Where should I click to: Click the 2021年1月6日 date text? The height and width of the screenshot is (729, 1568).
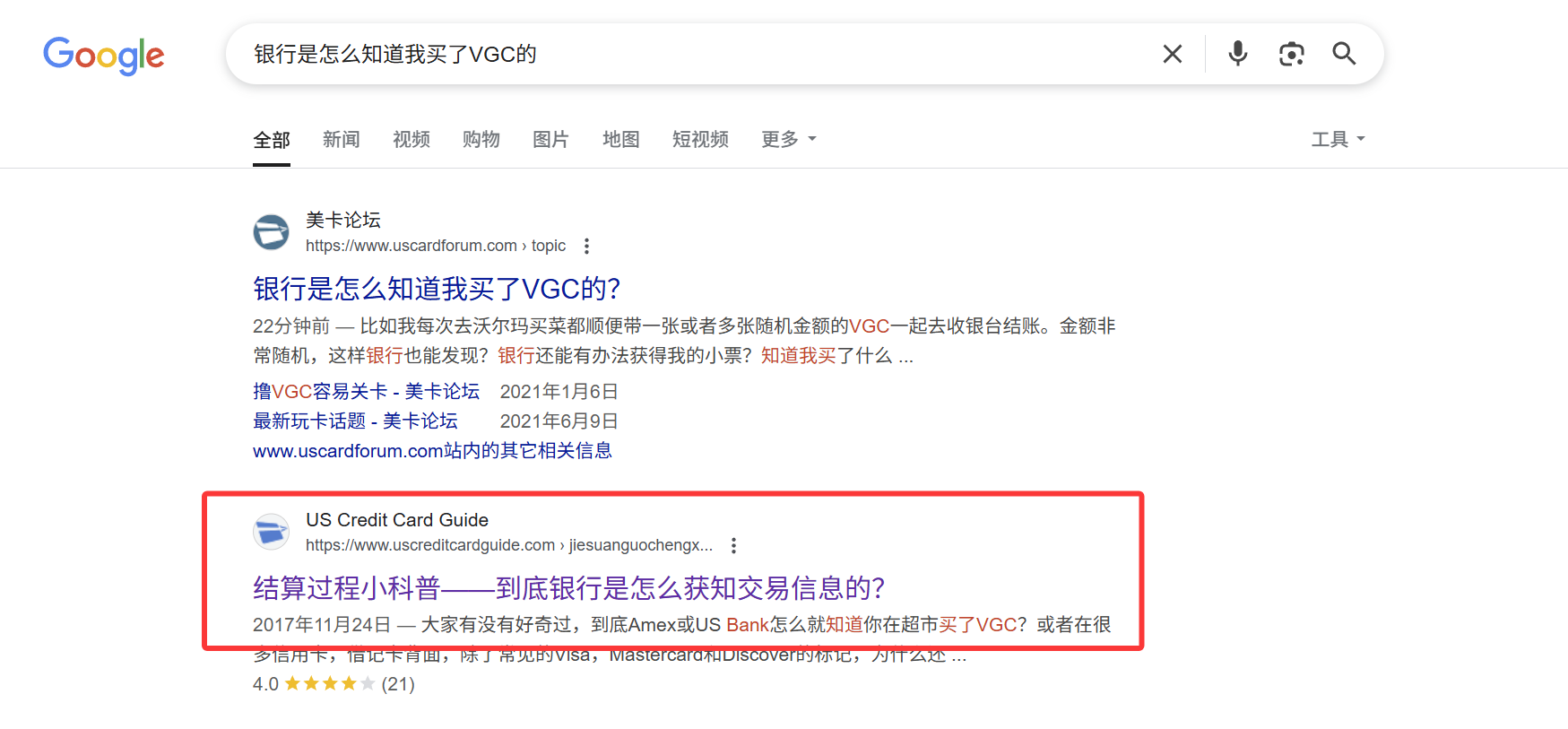tap(559, 392)
